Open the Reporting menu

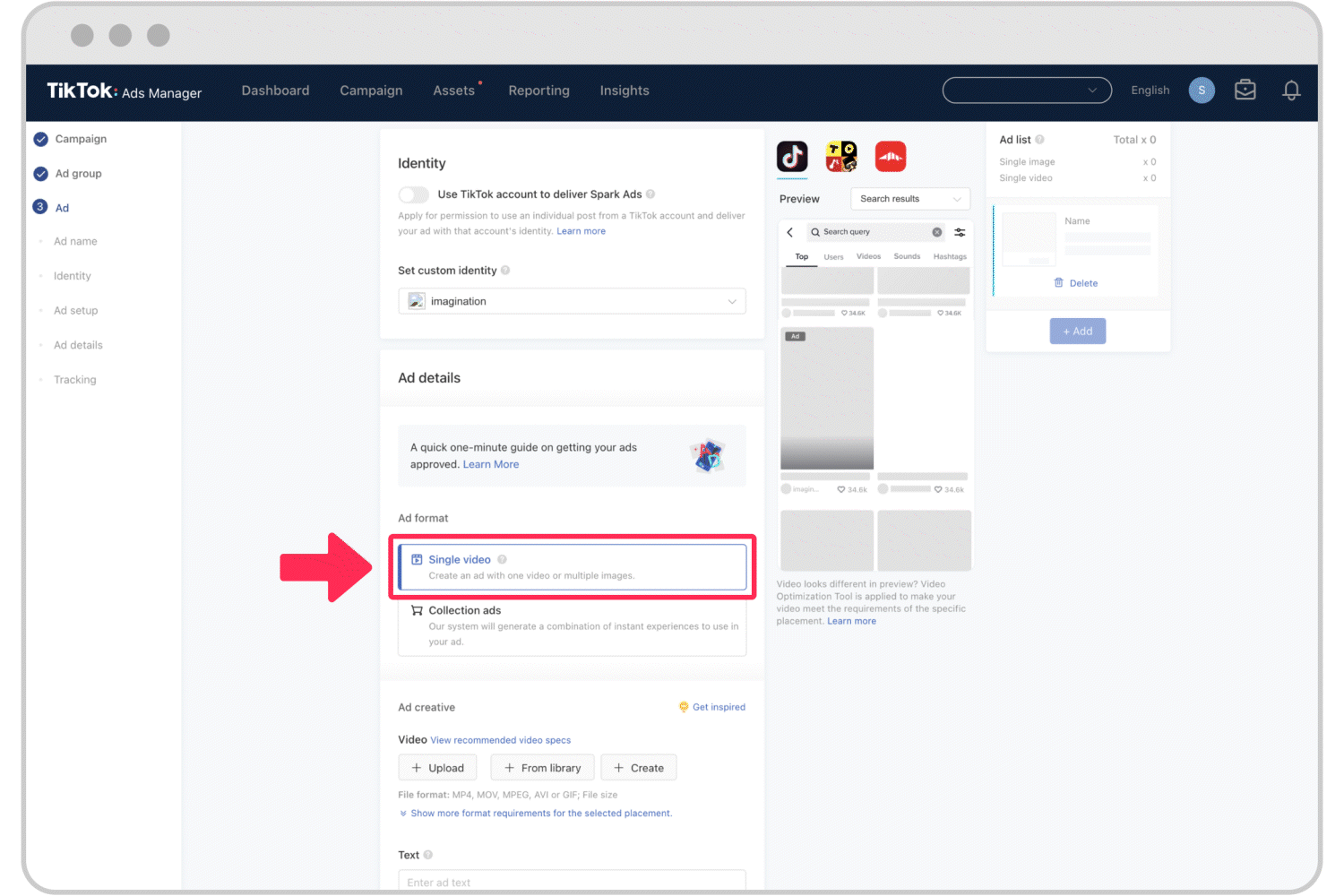point(538,90)
